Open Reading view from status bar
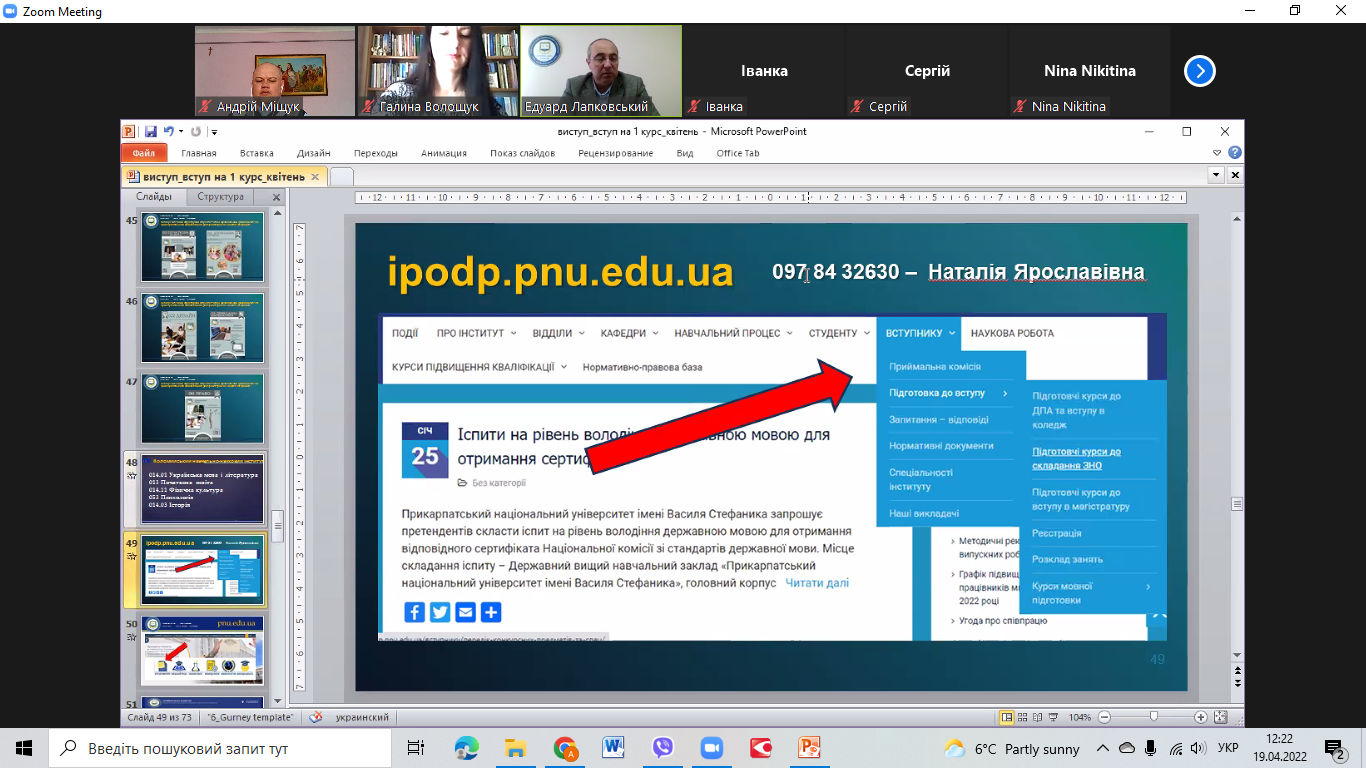 pyautogui.click(x=1038, y=717)
